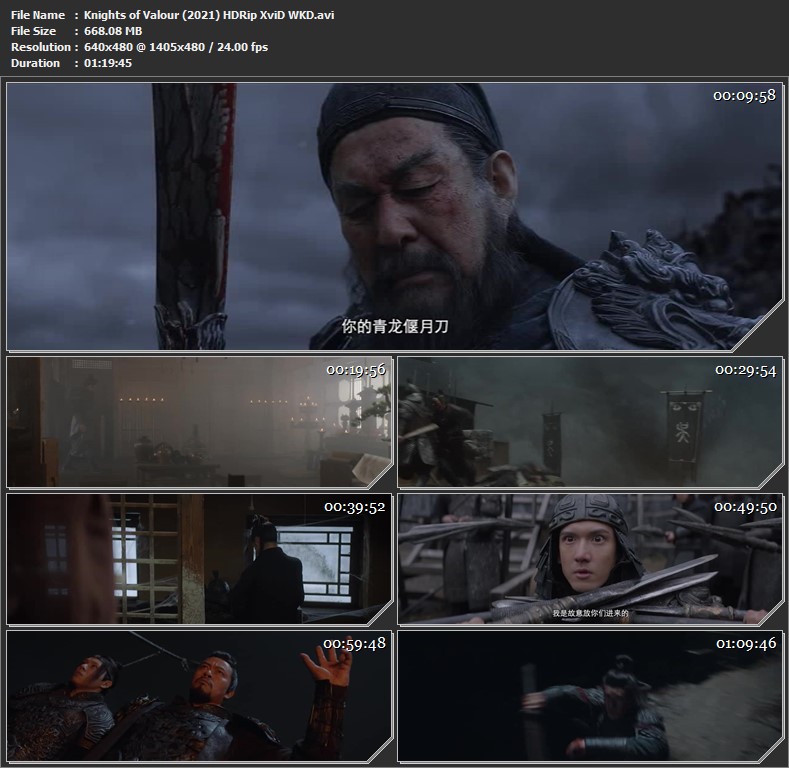The height and width of the screenshot is (768, 789).
Task: Click the 00:59:48 timestamp
Action: pyautogui.click(x=355, y=644)
